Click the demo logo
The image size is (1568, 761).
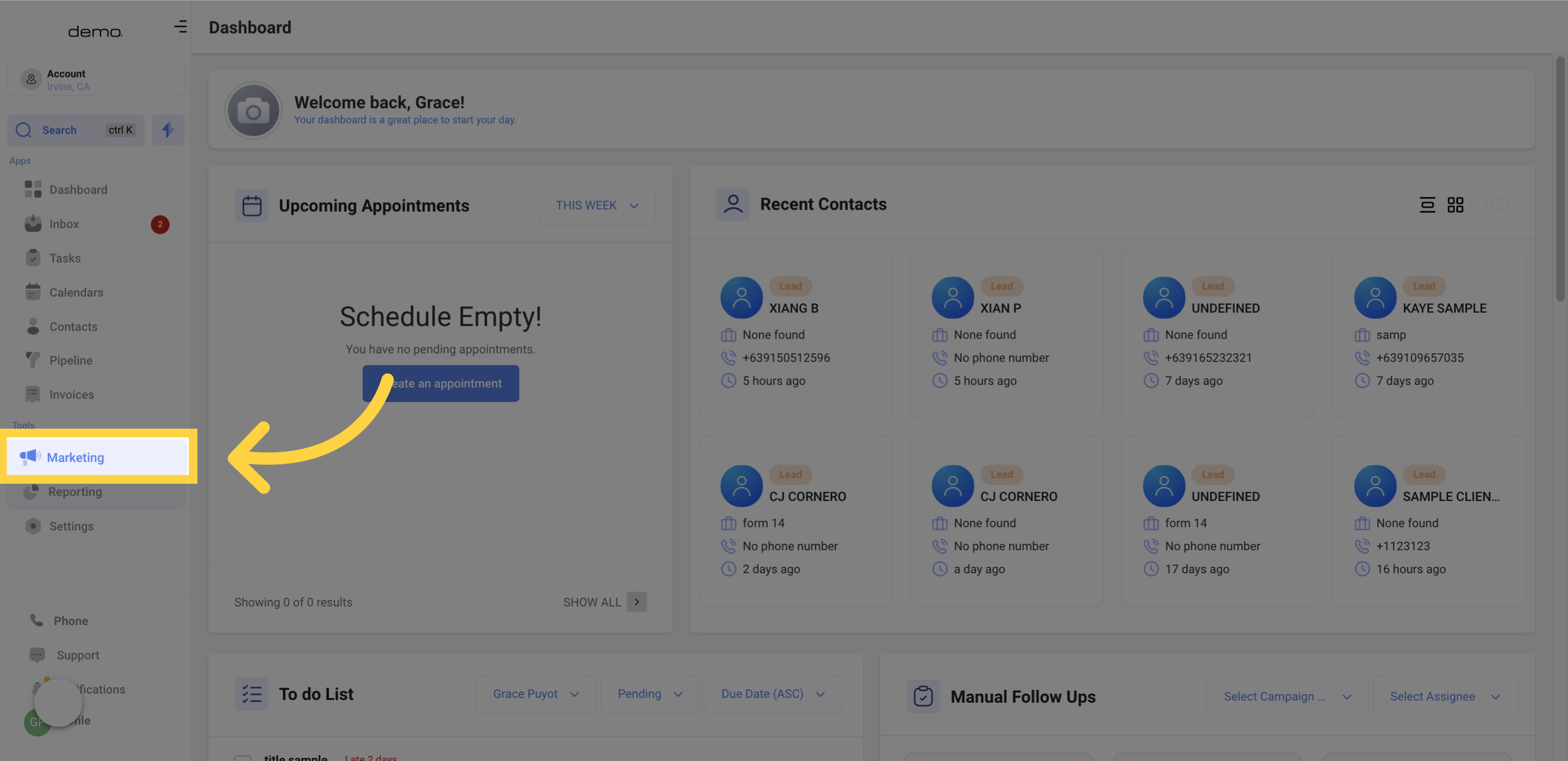96,32
